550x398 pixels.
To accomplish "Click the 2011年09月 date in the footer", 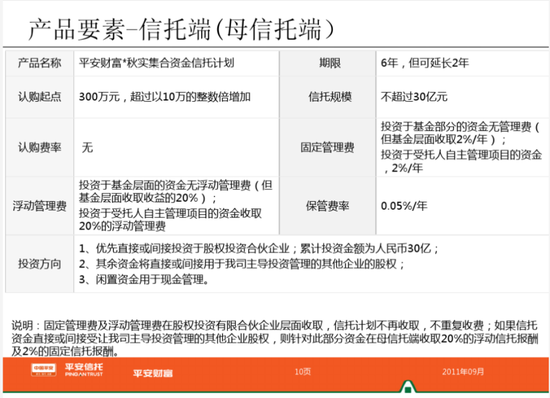I will pyautogui.click(x=463, y=372).
